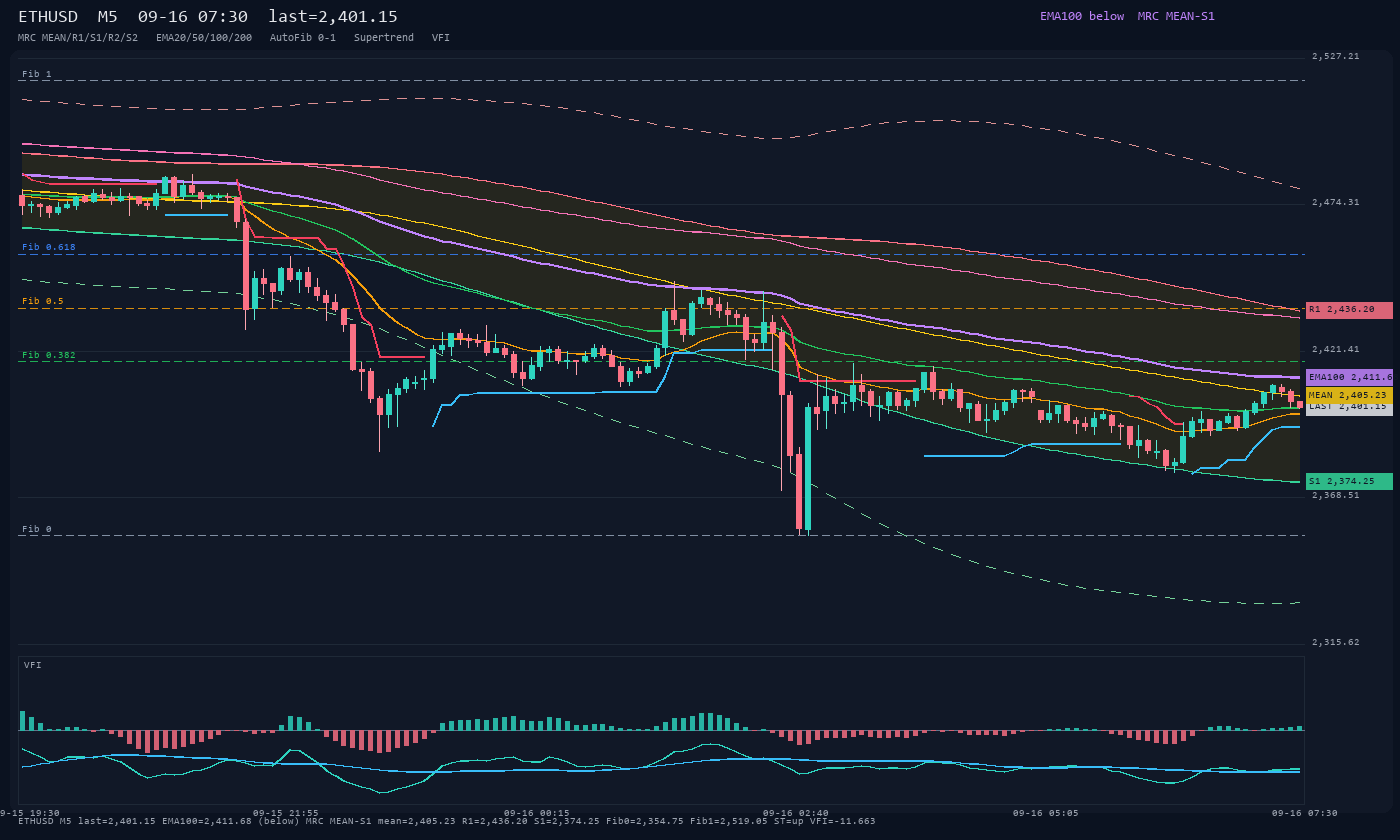Select the M5 timeframe label
The width and height of the screenshot is (1400, 840).
pyautogui.click(x=107, y=17)
